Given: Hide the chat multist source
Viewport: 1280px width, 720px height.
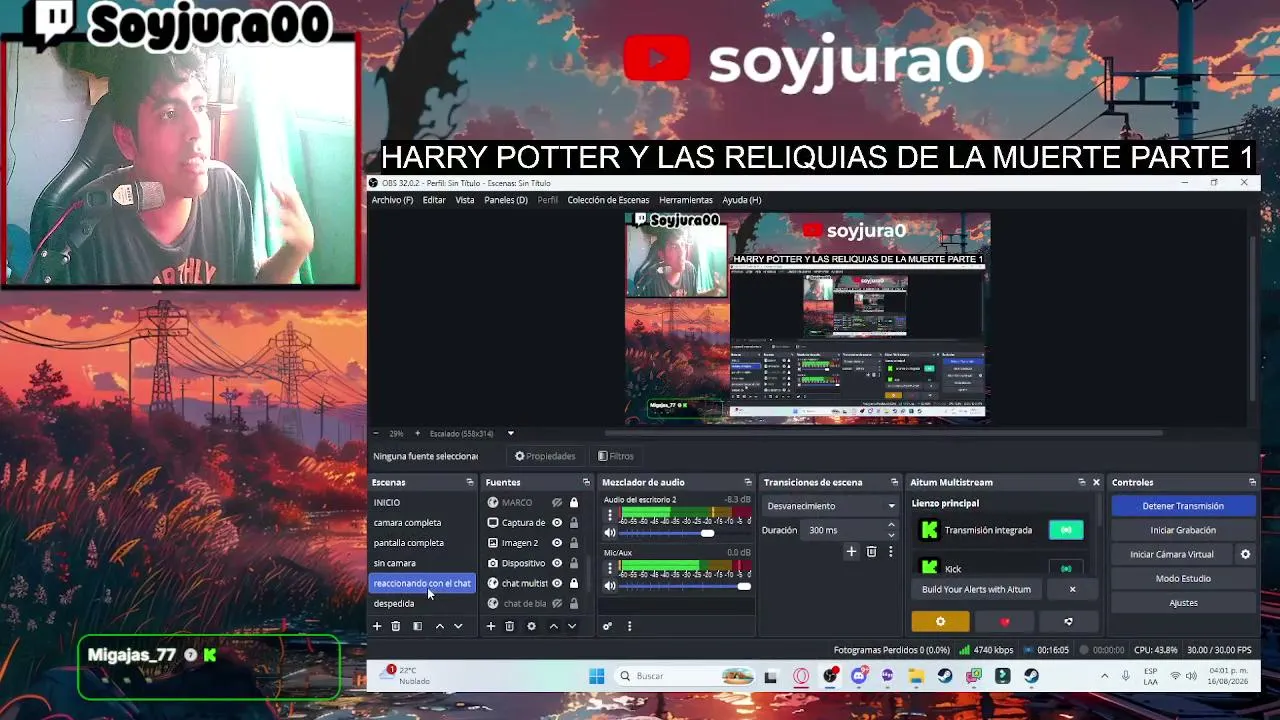Looking at the screenshot, I should click(557, 583).
